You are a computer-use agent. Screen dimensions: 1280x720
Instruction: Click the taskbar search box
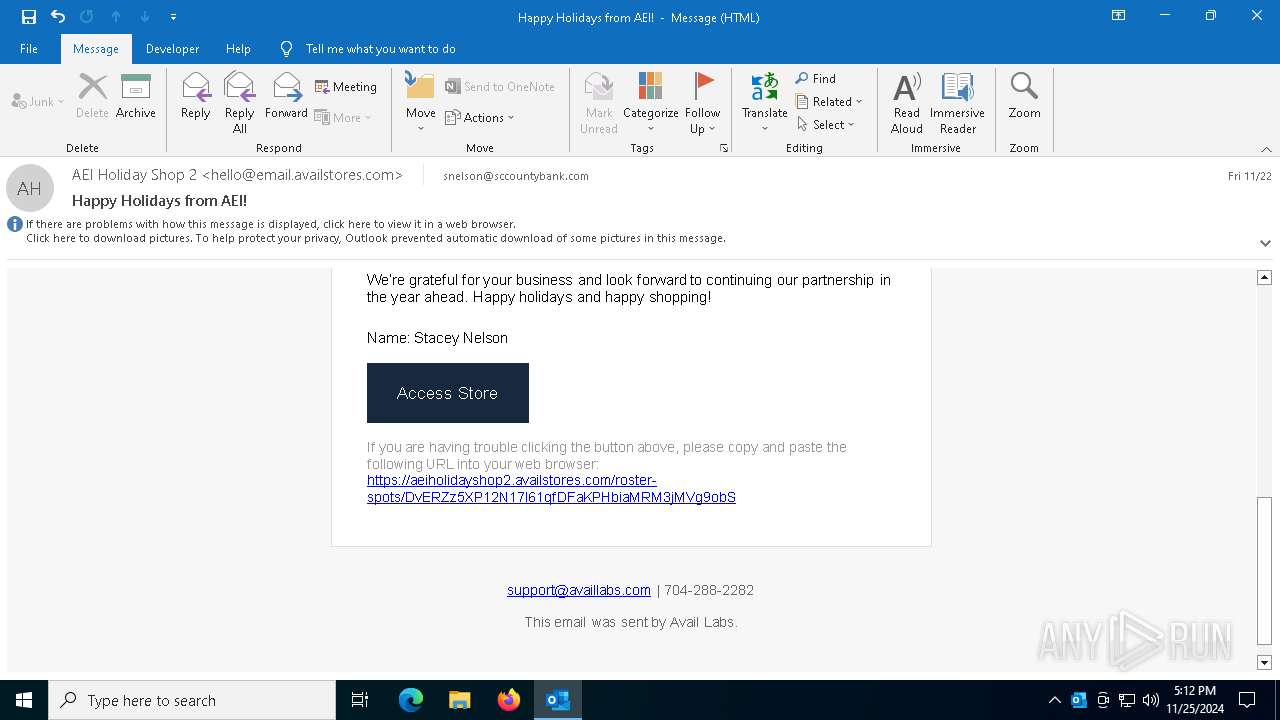pos(192,700)
